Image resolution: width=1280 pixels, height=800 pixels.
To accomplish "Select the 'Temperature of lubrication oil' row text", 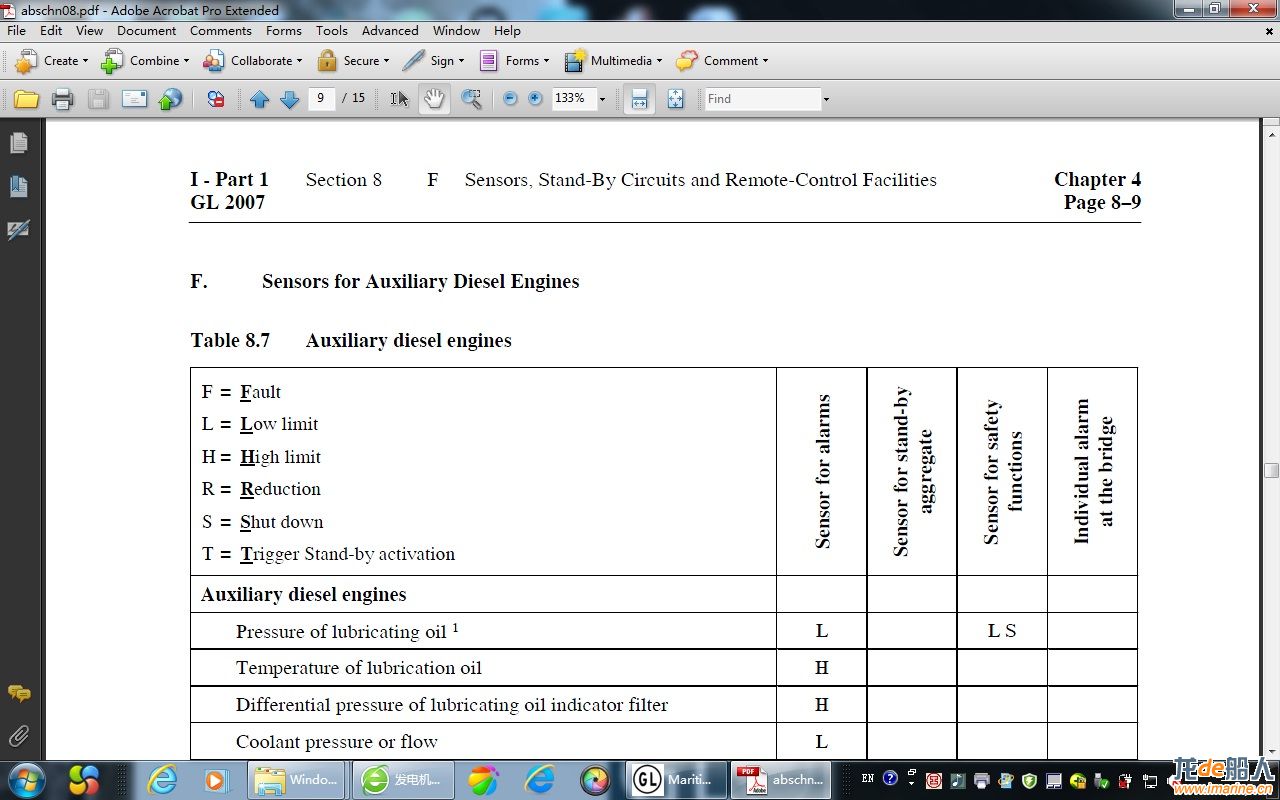I will [359, 668].
